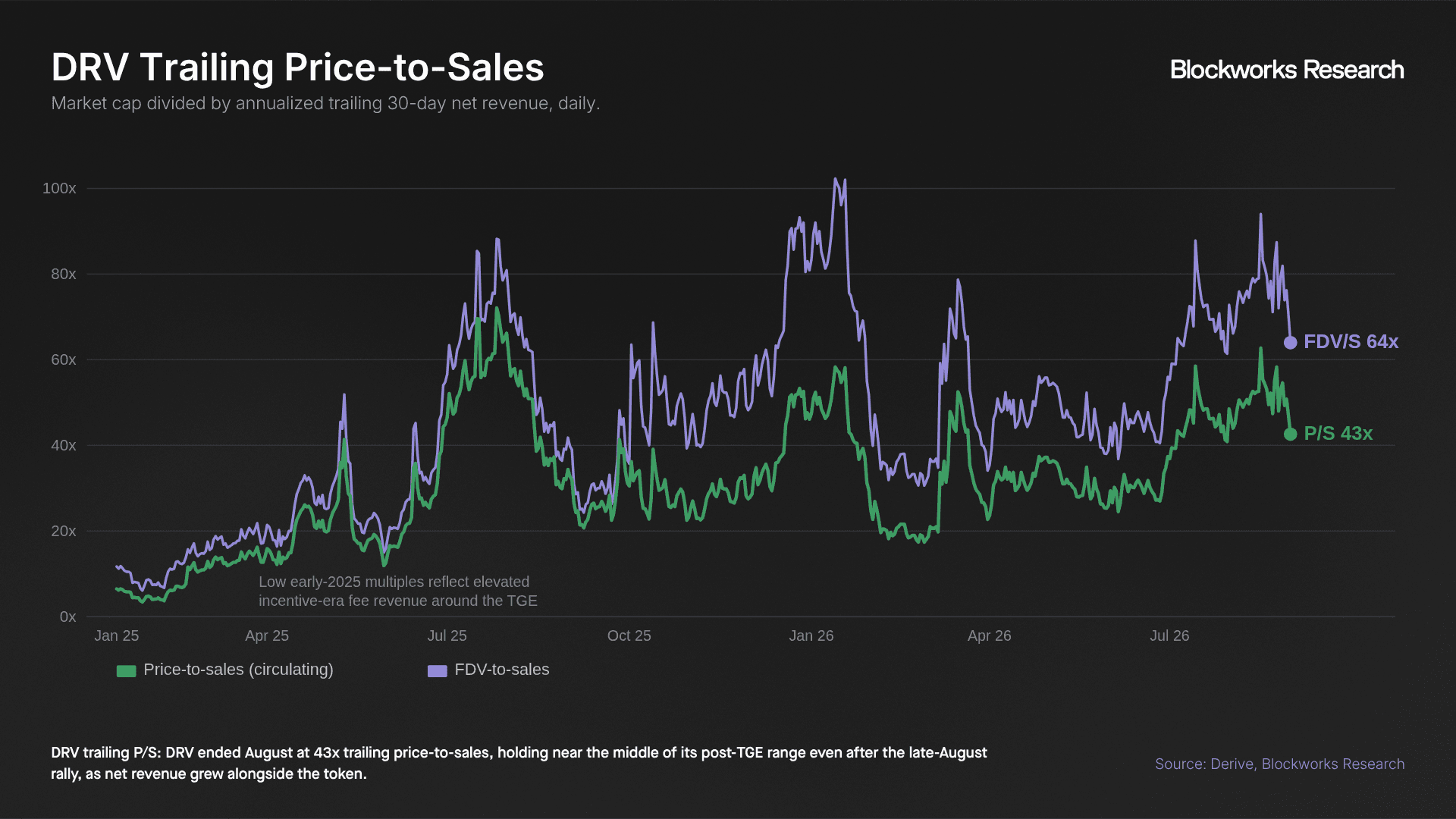Click the 'DRV trailing P/S' footer caption
The image size is (1456, 819).
519,763
